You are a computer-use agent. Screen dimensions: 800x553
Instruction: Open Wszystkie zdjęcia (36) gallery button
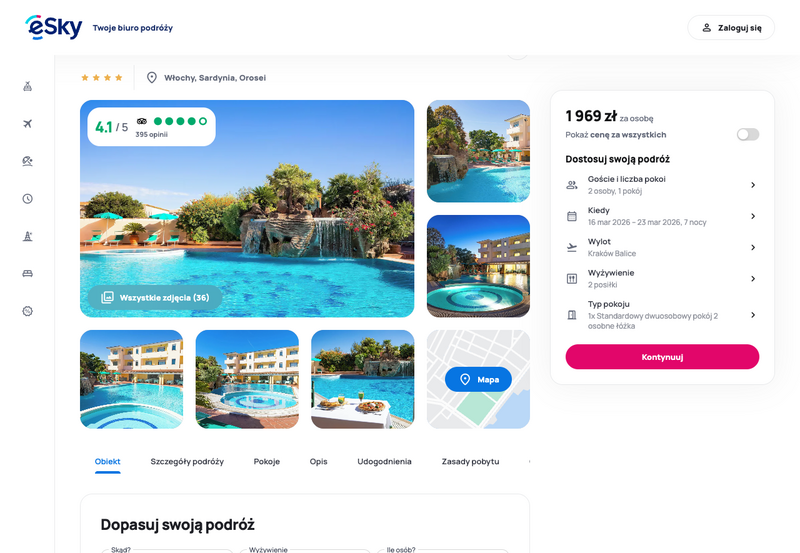coord(155,297)
